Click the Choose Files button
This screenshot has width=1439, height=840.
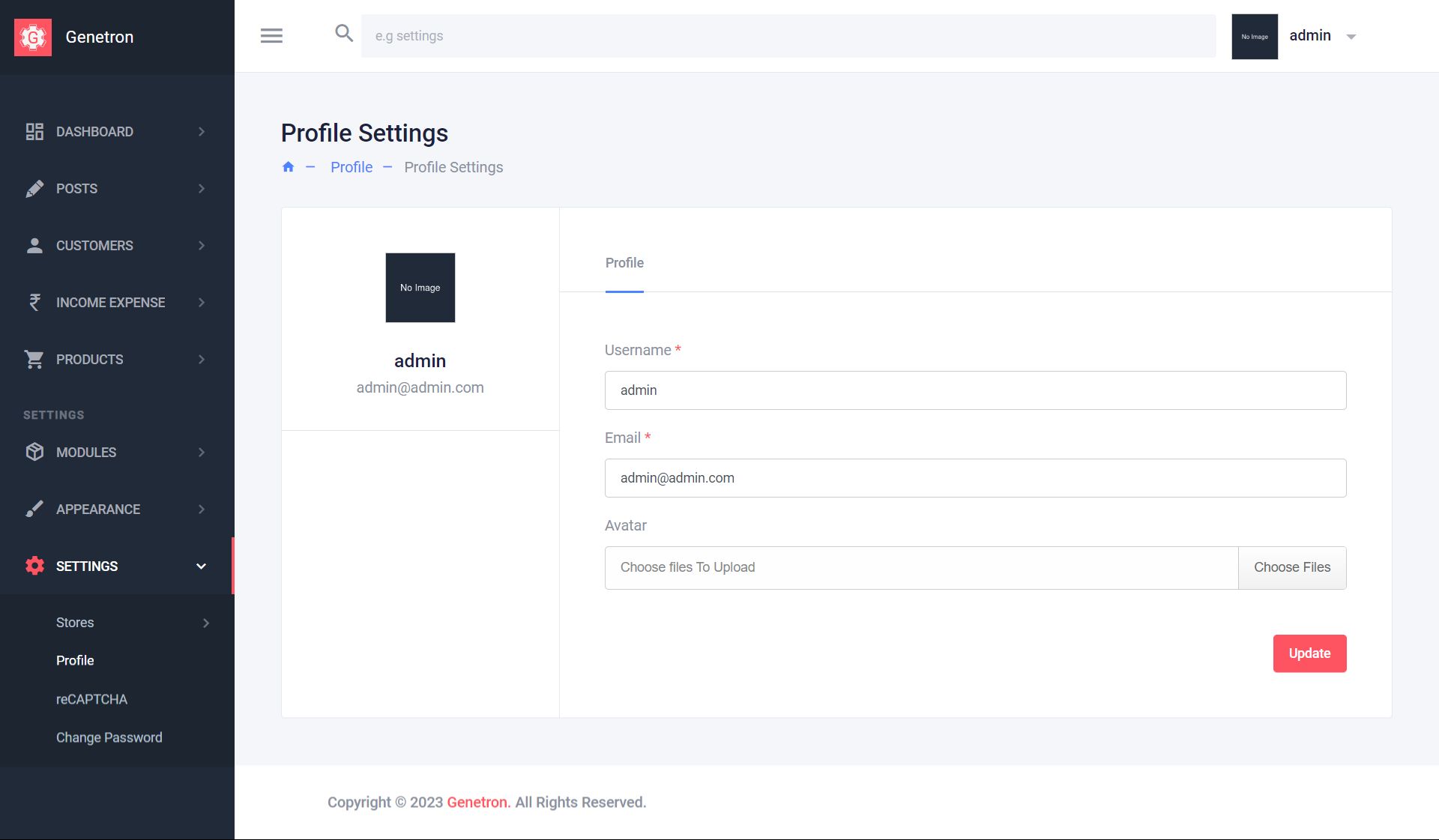point(1292,567)
